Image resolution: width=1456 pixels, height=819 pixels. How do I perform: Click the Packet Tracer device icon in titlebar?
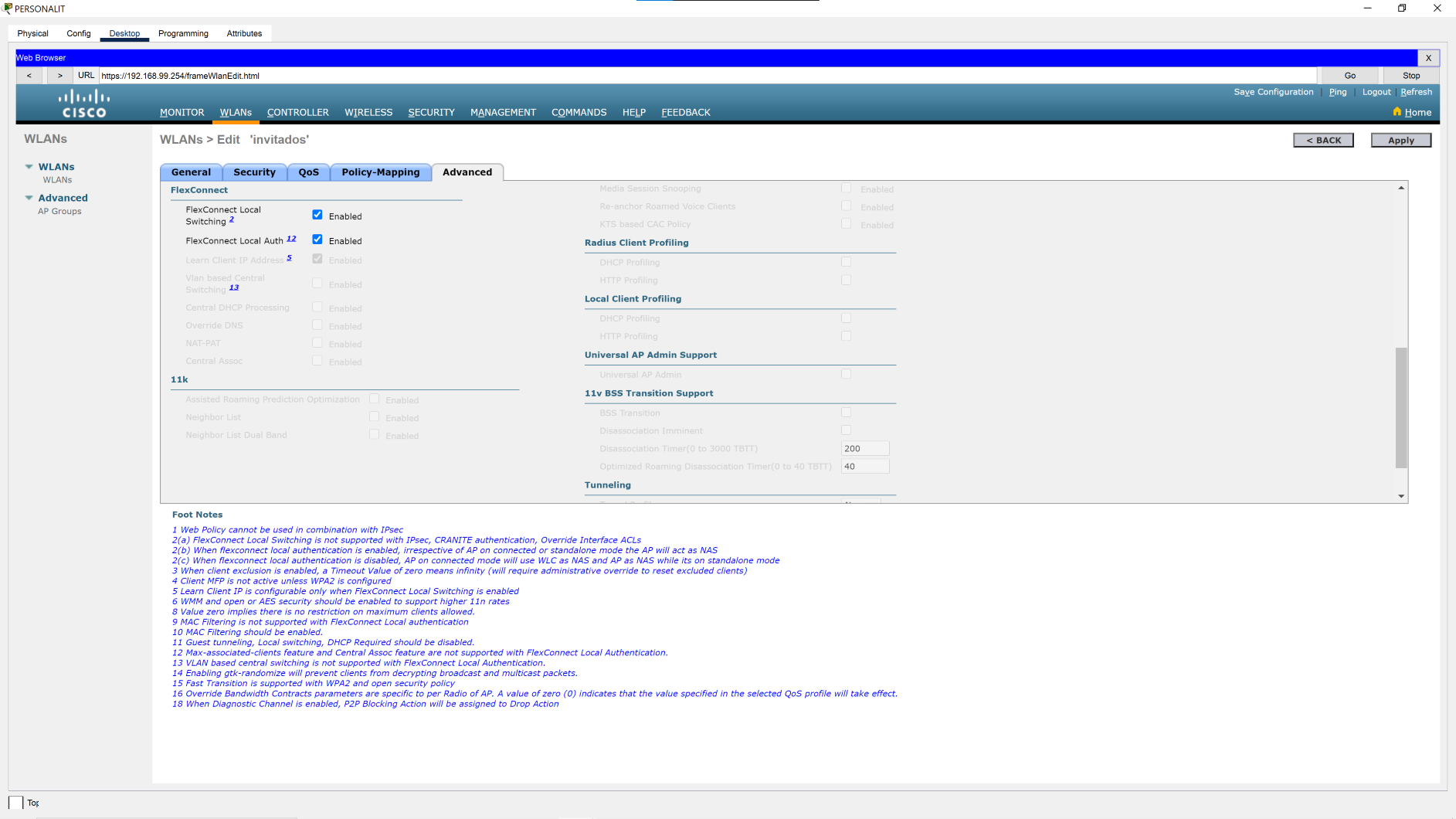7,8
